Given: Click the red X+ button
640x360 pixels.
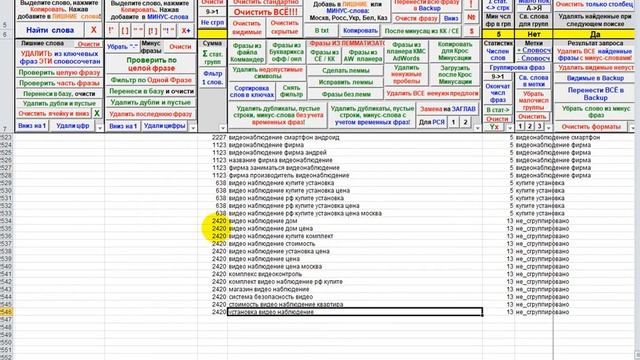Looking at the screenshot, I should (186, 31).
